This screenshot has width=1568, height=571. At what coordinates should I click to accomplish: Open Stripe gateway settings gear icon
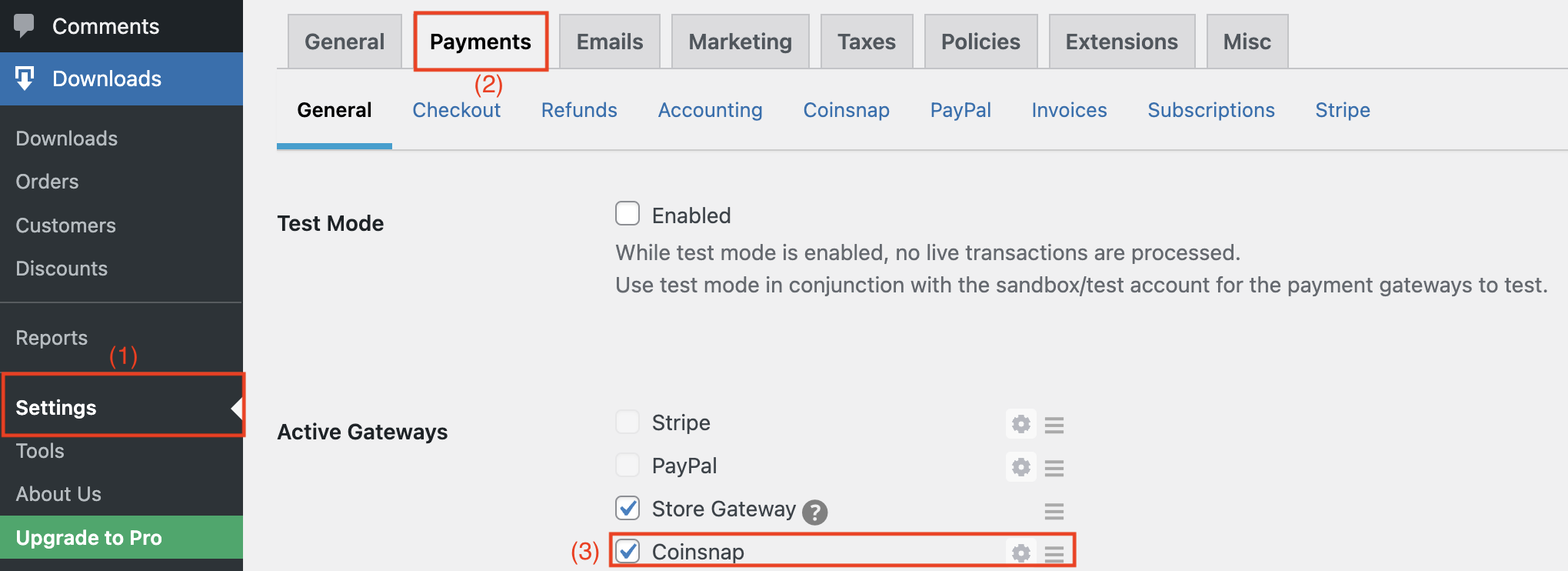pos(1020,424)
